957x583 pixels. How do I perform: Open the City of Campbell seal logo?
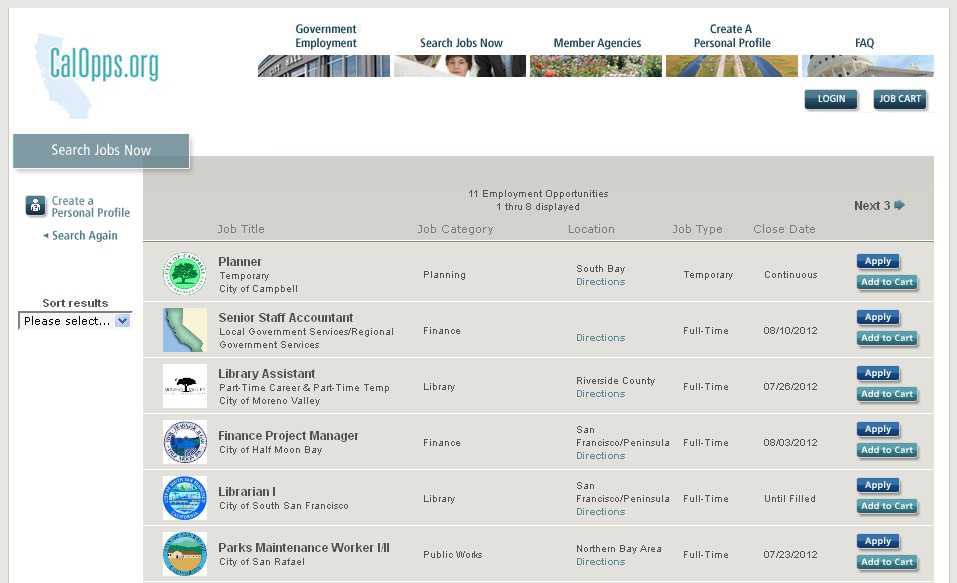coord(185,273)
